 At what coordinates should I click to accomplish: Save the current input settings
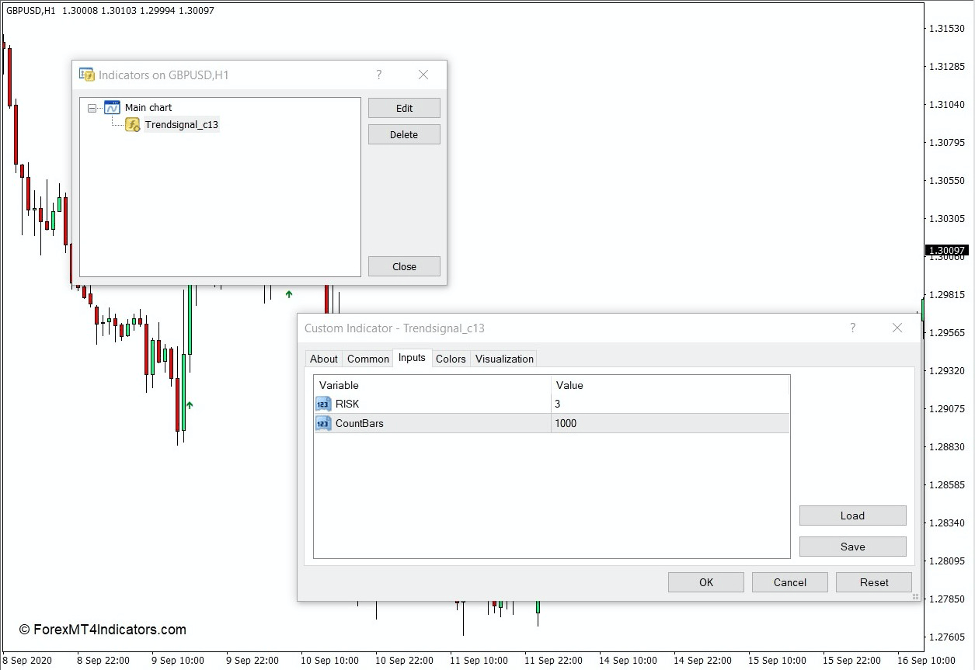coord(852,546)
